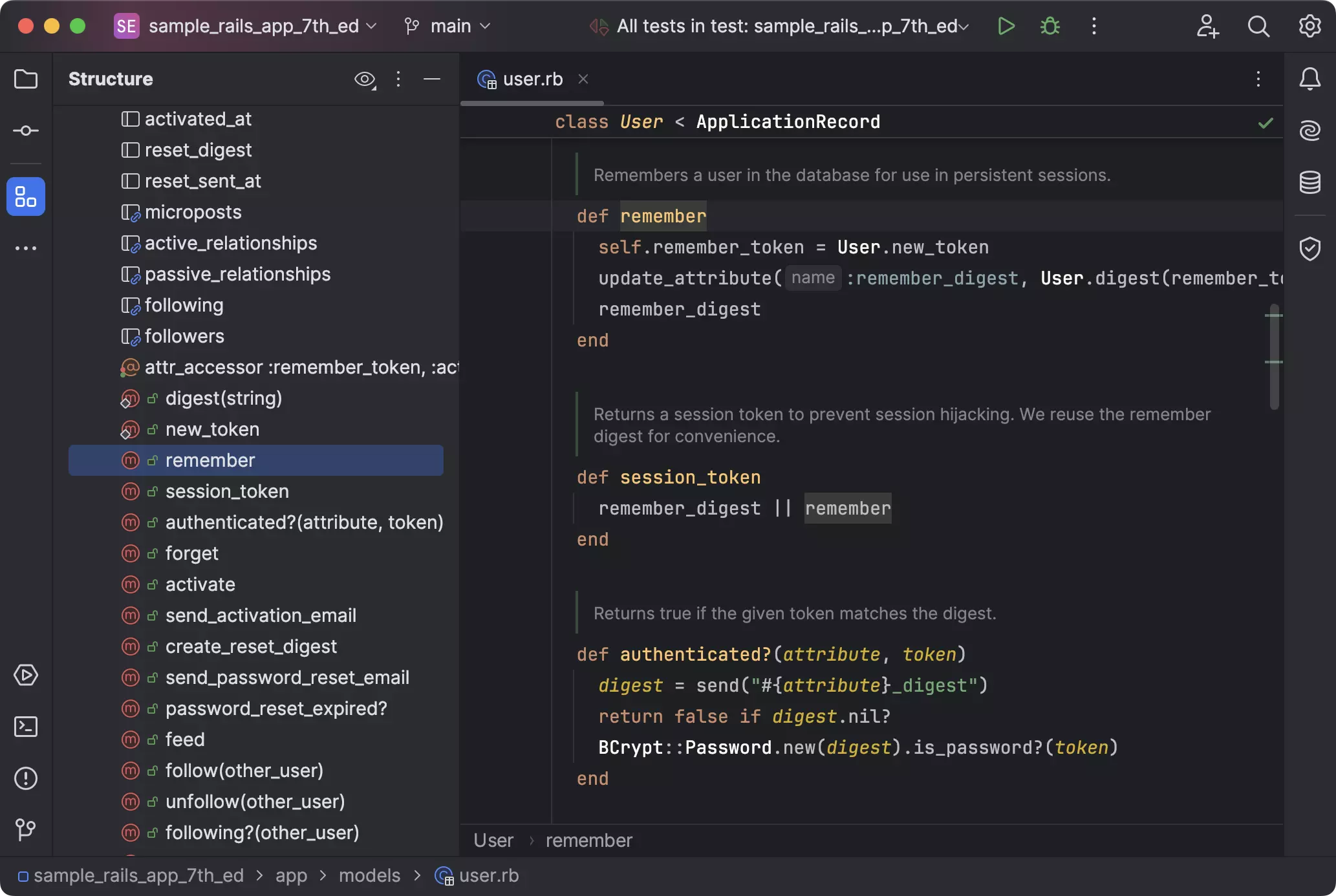
Task: Hide the Structure panel with minimize dash
Action: (x=432, y=79)
